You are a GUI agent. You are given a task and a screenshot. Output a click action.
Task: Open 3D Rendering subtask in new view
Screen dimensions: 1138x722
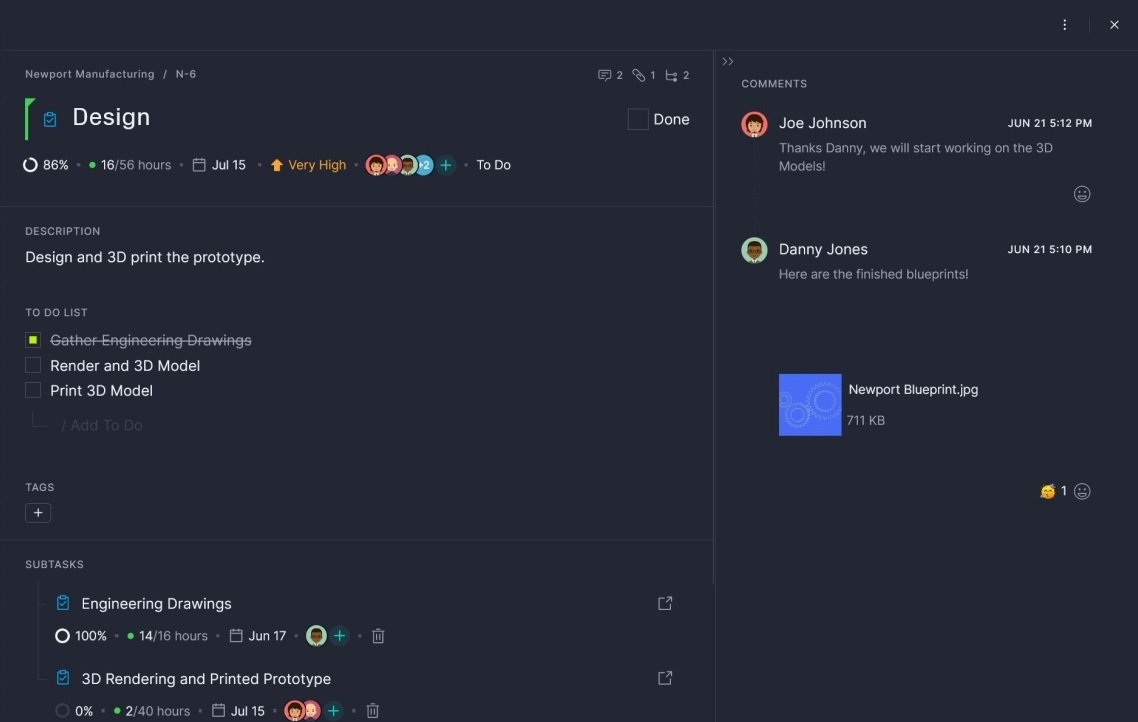coord(664,677)
